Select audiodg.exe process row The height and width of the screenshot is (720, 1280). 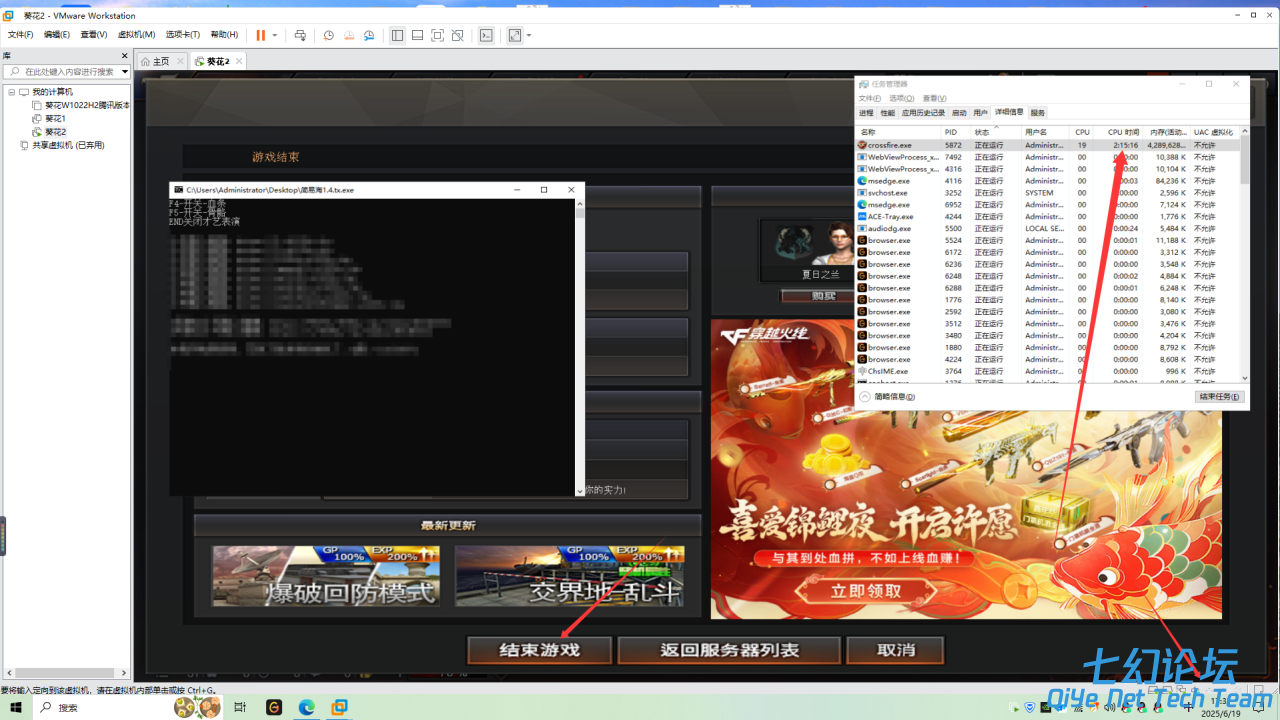(x=1048, y=228)
